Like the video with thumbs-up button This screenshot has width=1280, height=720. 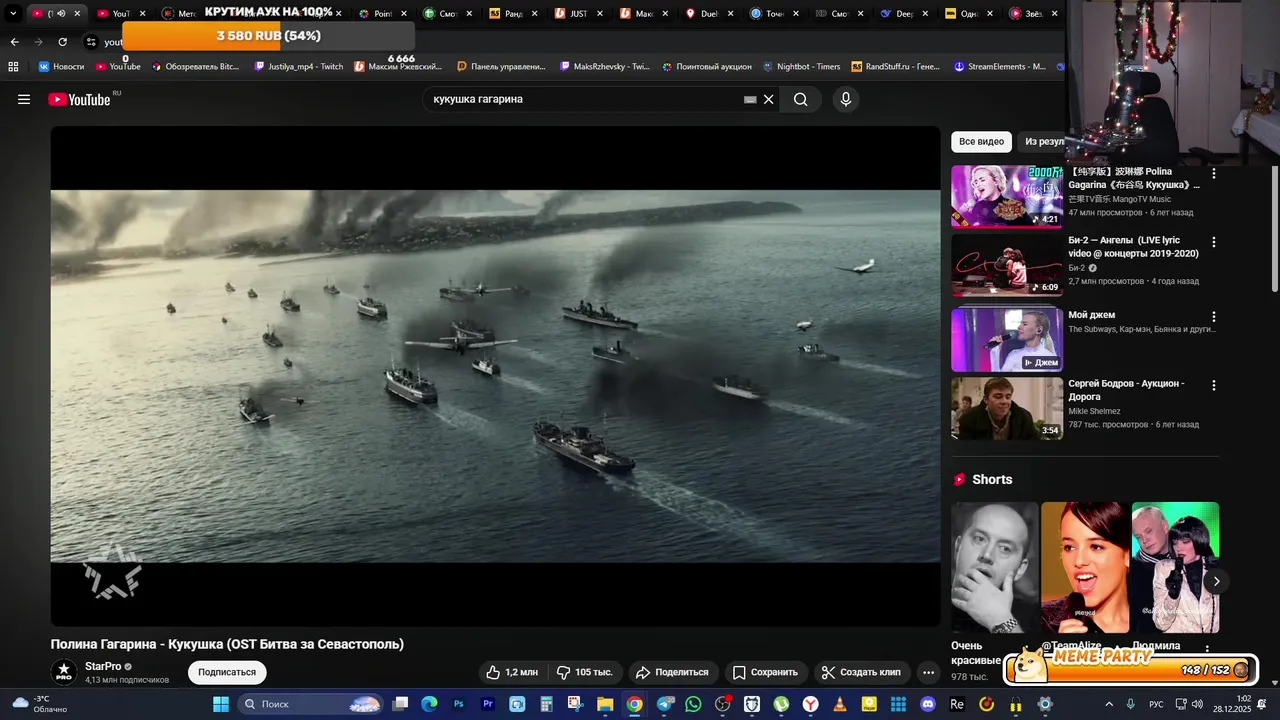(x=512, y=672)
